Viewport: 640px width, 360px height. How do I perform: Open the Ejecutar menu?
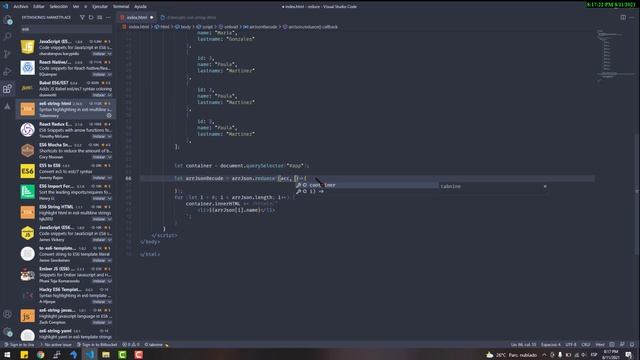click(x=99, y=7)
